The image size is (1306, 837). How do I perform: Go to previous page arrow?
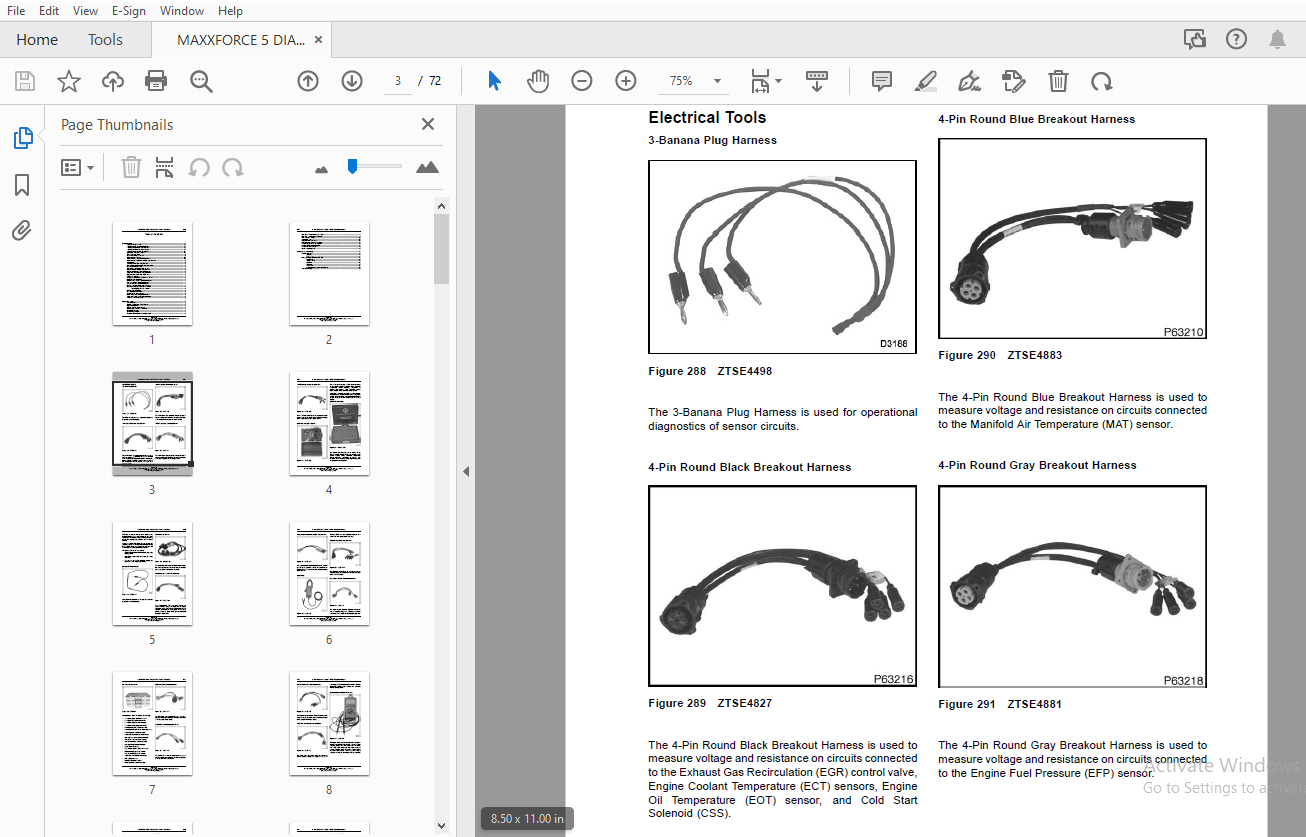pos(308,81)
